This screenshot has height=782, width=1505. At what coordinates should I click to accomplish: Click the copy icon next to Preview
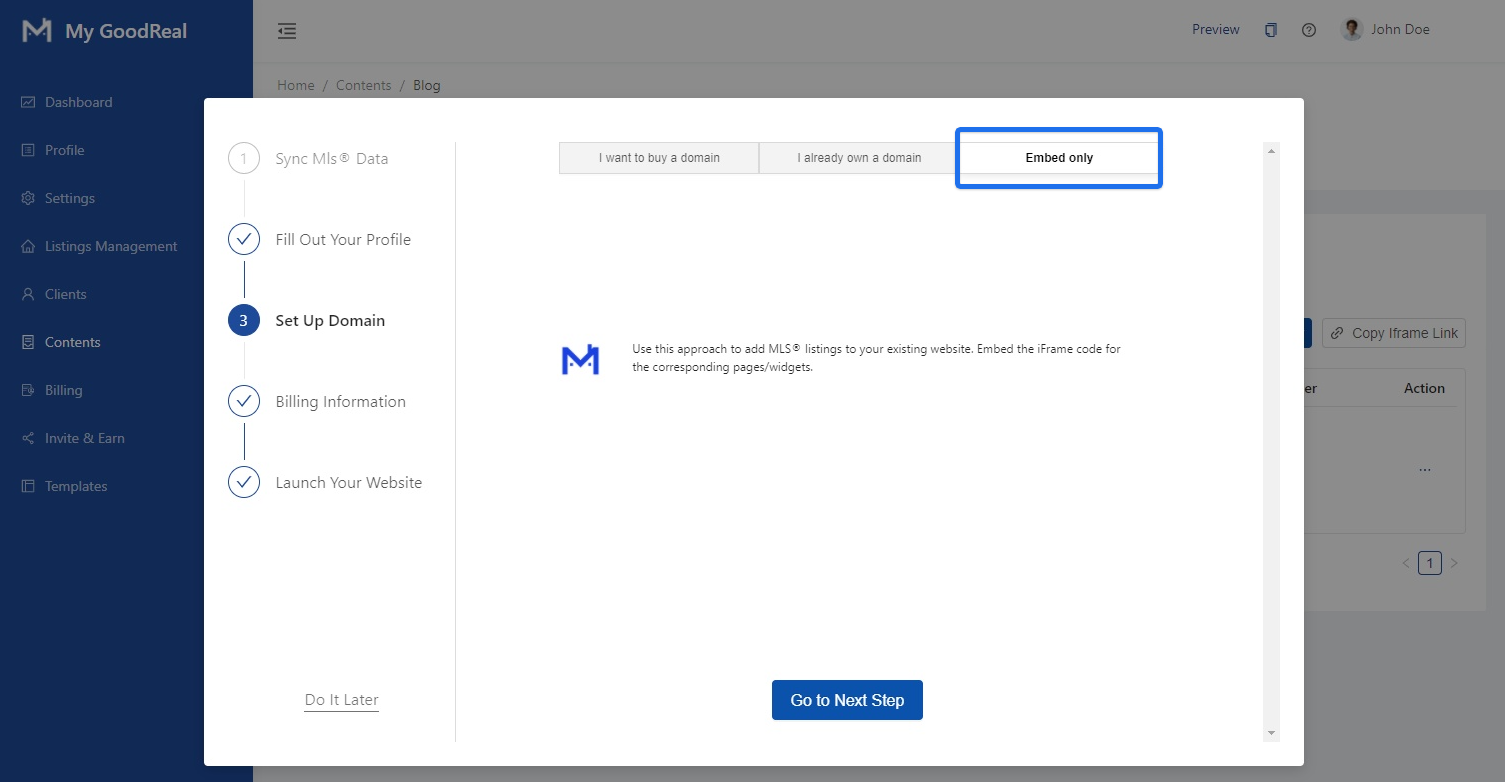[x=1270, y=30]
